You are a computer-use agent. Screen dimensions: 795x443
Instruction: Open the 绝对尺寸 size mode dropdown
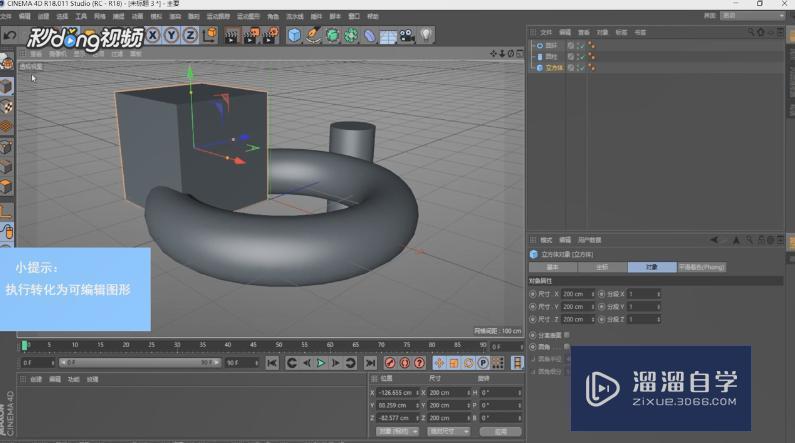(x=449, y=431)
